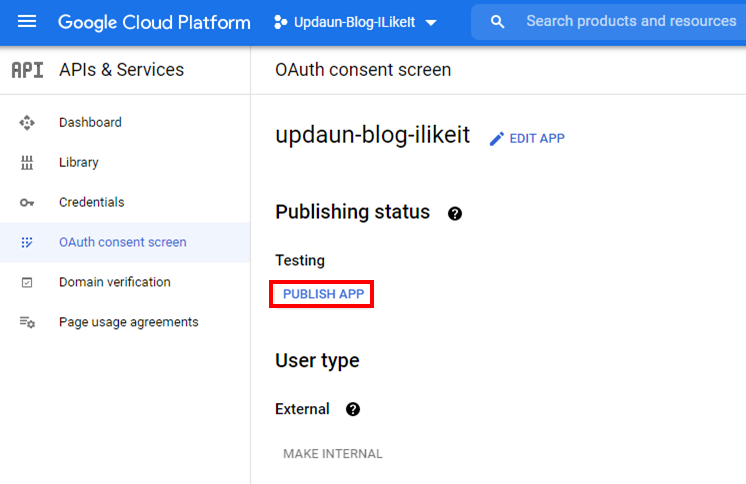This screenshot has width=746, height=484.
Task: Click the EDIT APP link
Action: [537, 138]
